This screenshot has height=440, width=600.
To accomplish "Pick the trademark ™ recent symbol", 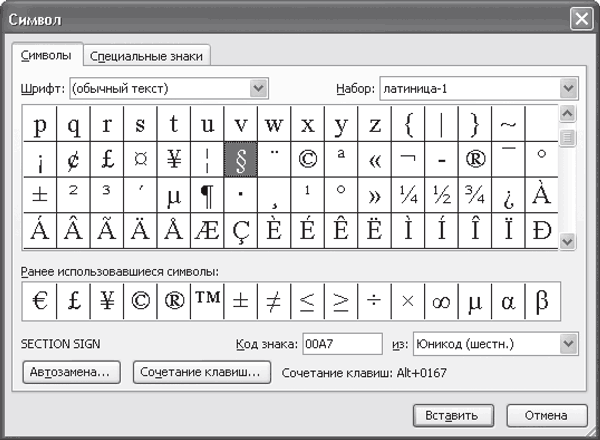I will tap(206, 300).
